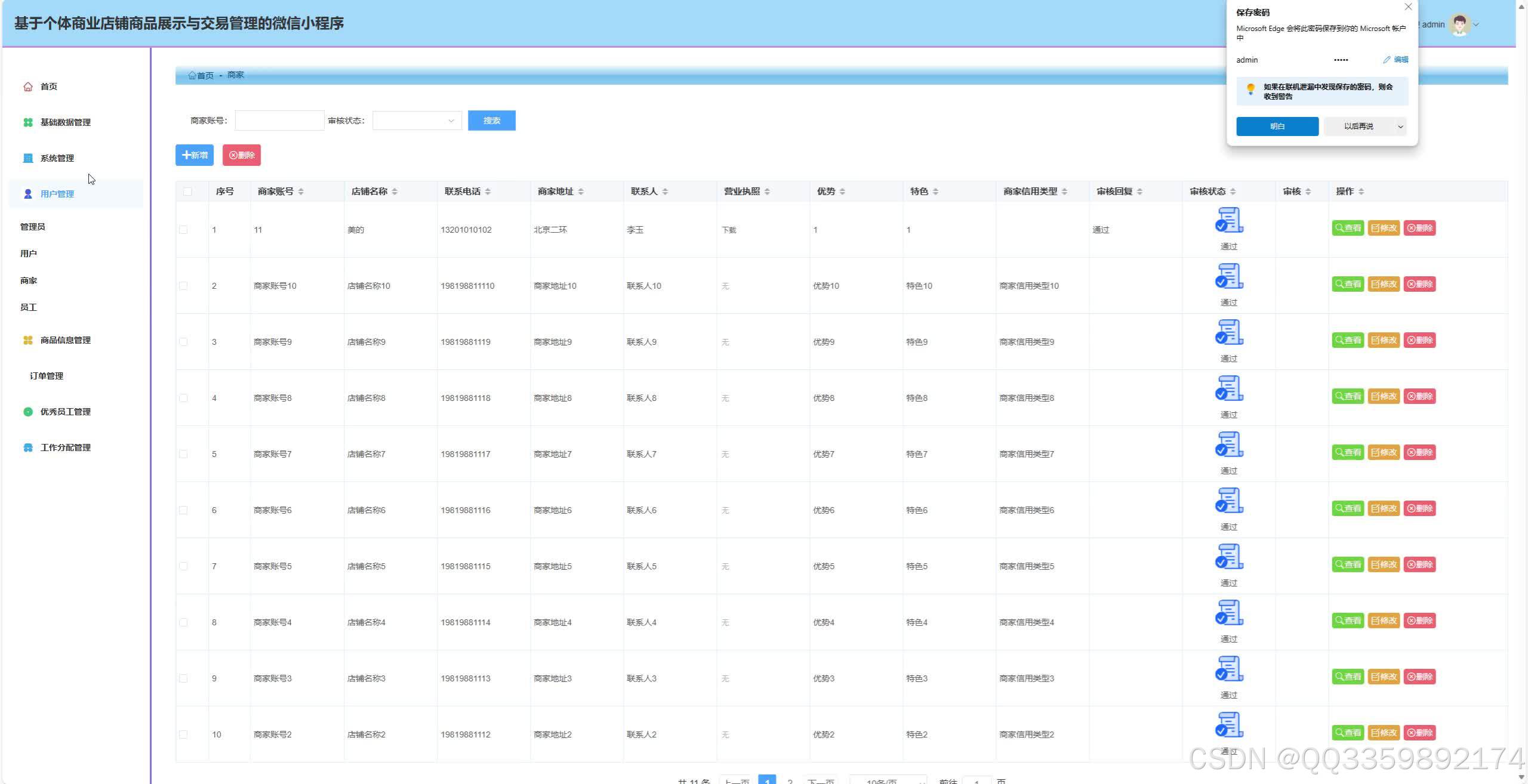Open 订单管理 in the sidebar
This screenshot has width=1528, height=784.
click(x=47, y=376)
